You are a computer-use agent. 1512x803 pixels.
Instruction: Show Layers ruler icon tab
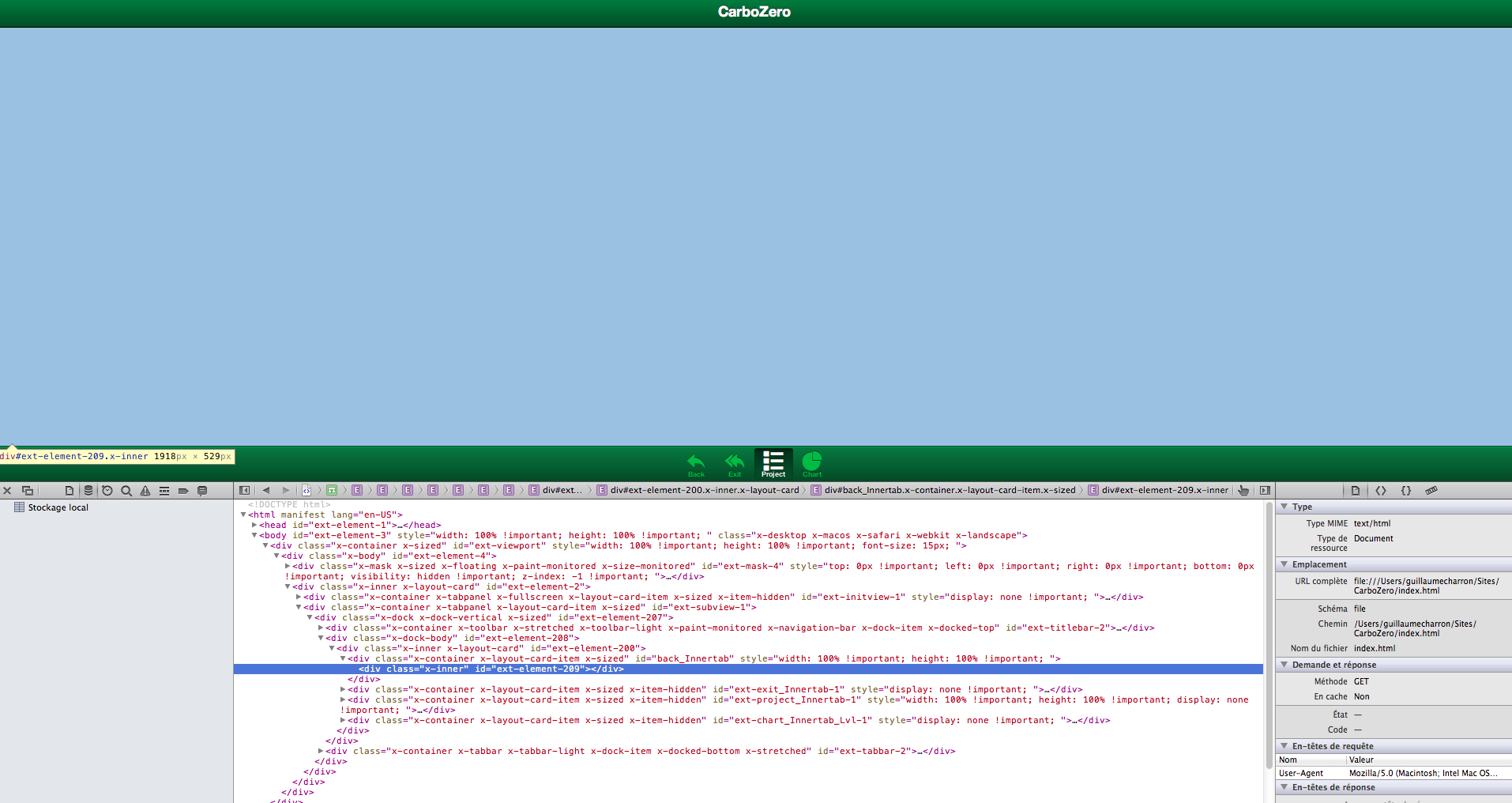tap(1431, 491)
